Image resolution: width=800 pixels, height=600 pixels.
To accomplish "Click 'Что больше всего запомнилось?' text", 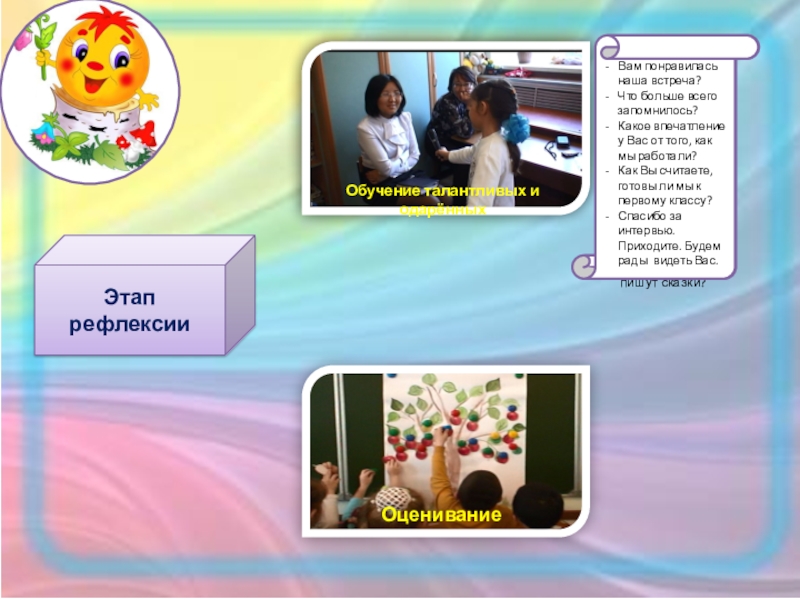I will point(667,103).
